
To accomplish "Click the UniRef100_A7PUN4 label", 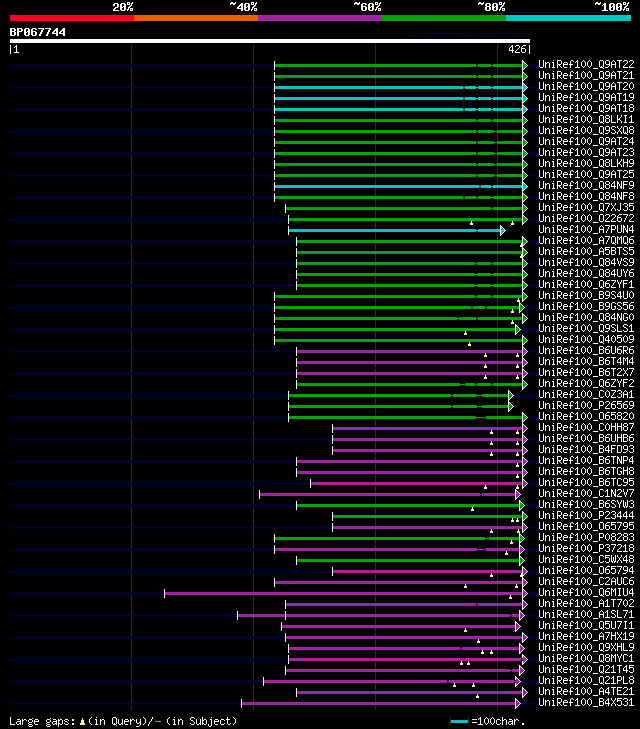I will (586, 230).
